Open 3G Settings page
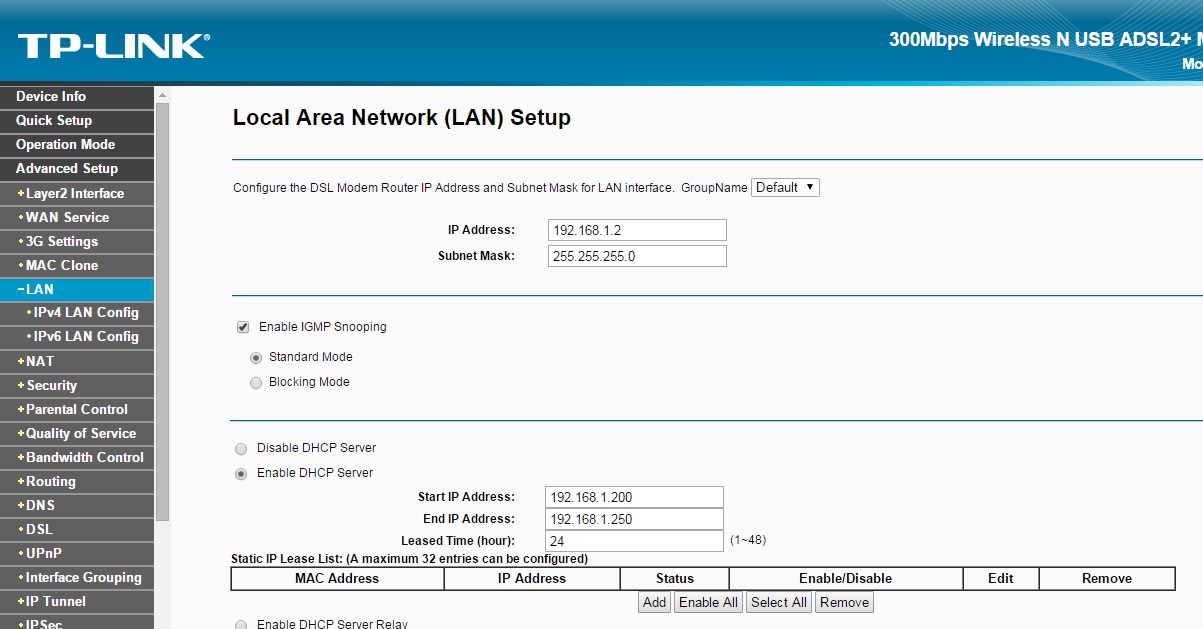Screen dimensions: 1203x629 coord(77,242)
